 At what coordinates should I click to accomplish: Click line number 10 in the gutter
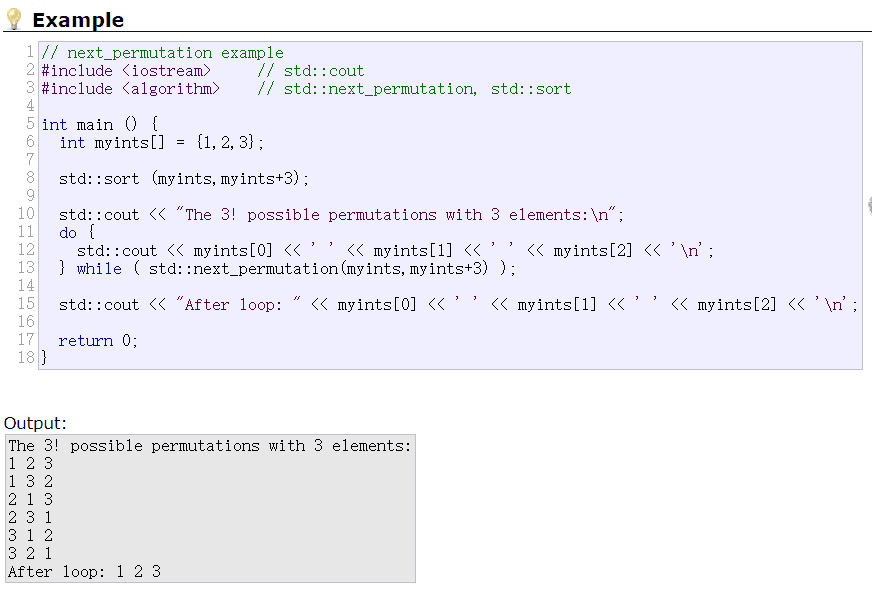point(26,215)
